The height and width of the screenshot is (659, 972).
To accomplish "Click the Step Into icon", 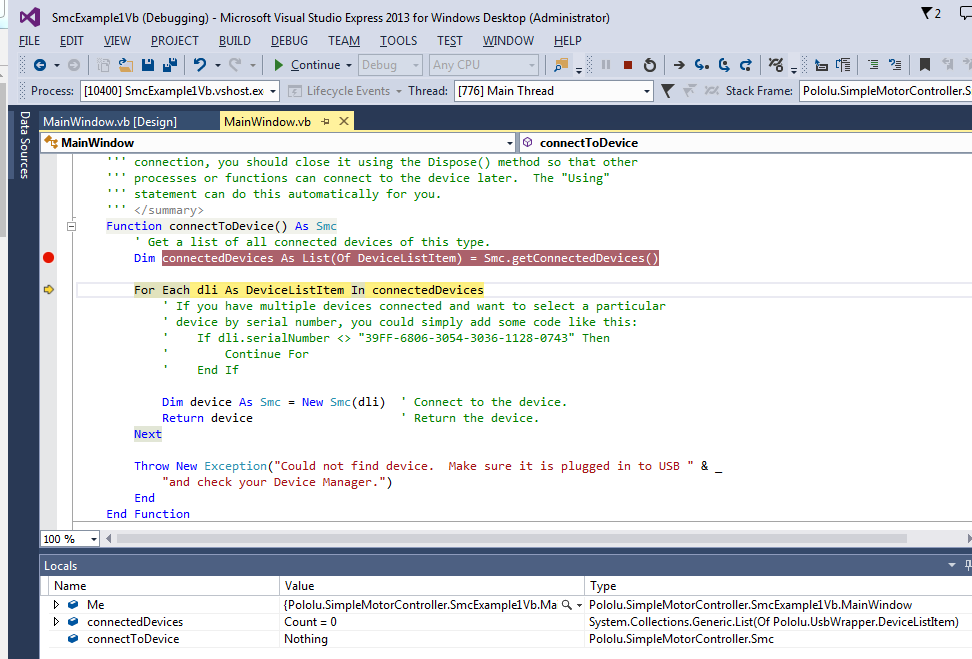I will click(x=701, y=65).
